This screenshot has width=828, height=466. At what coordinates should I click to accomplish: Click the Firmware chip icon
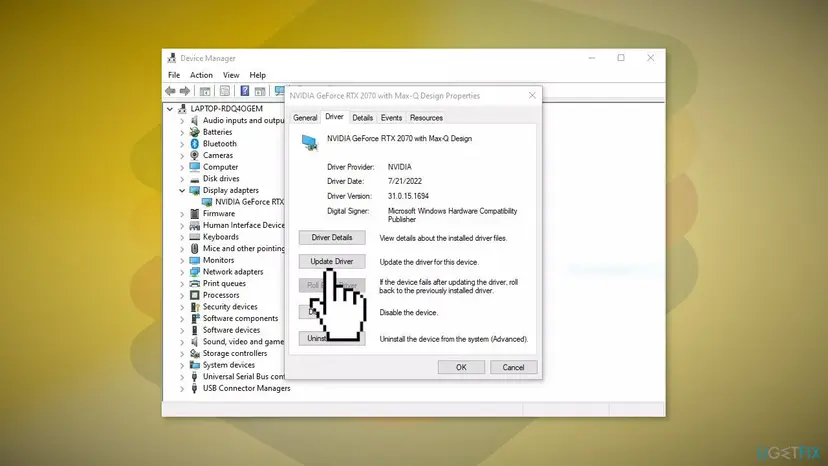[x=194, y=213]
